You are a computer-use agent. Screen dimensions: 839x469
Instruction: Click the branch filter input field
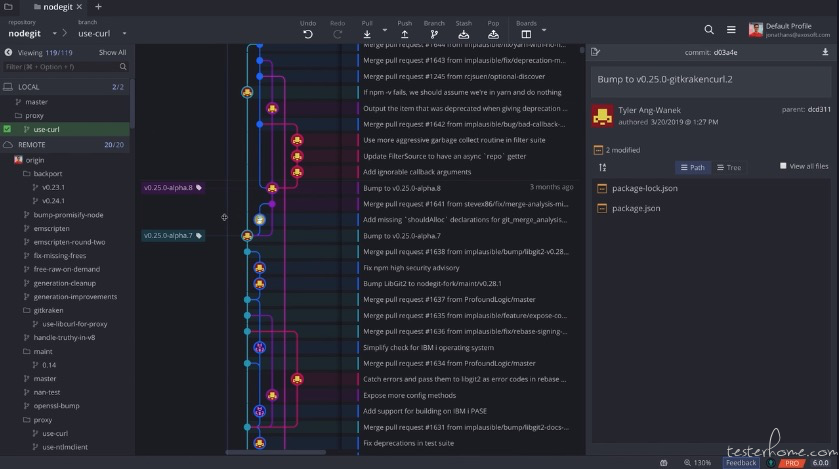point(65,67)
